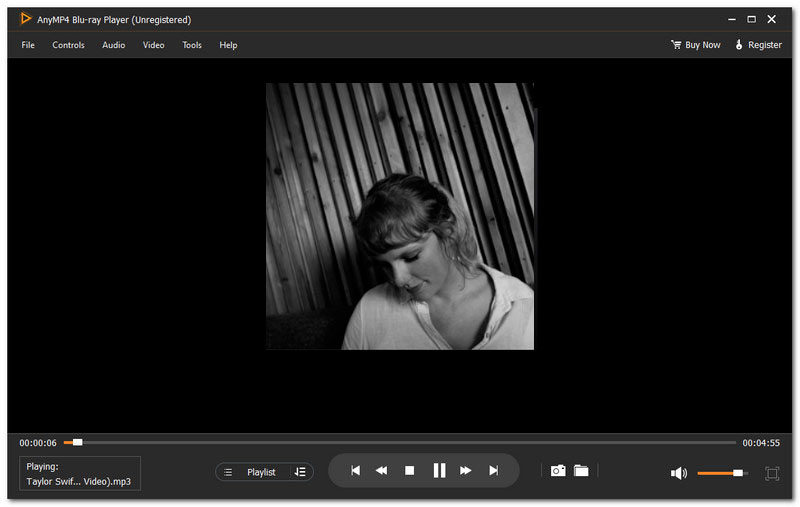This screenshot has height=507, width=800.
Task: Click elapsed time 00:00:06
Action: [38, 443]
